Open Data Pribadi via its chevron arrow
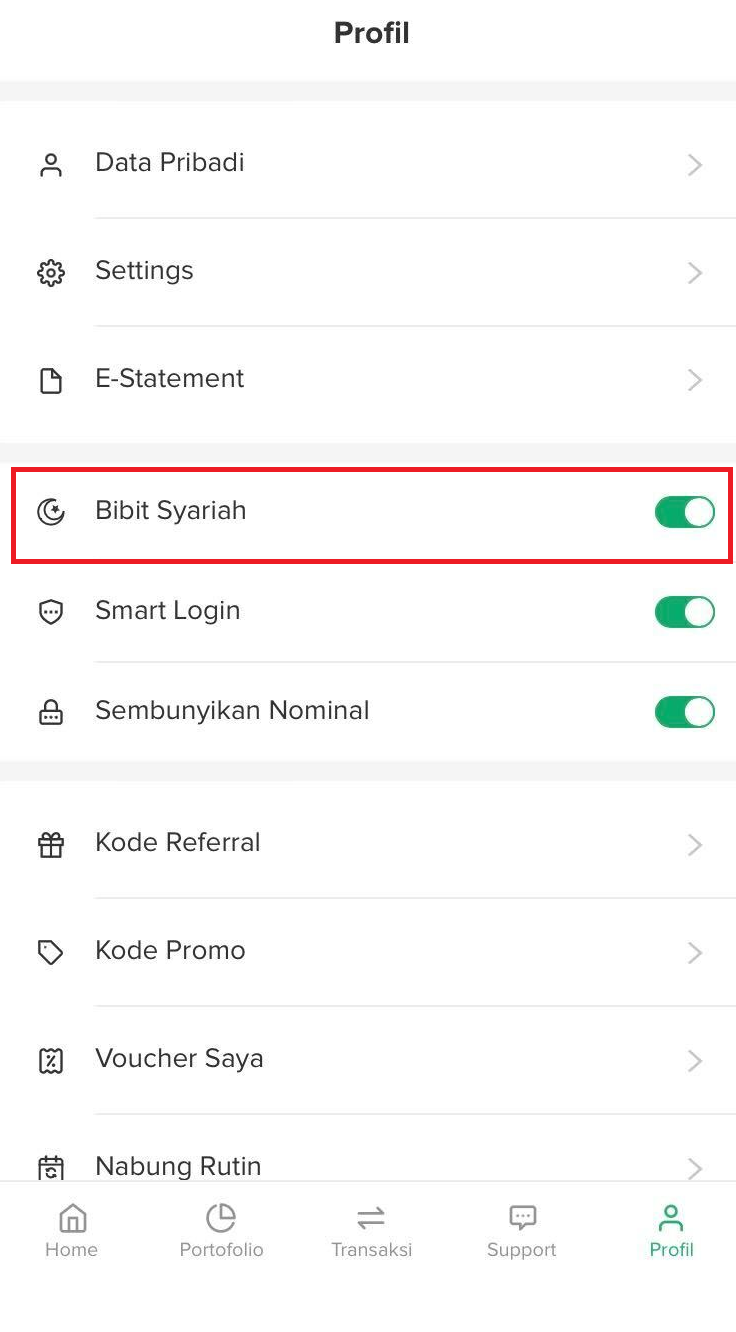This screenshot has height=1332, width=736. coord(695,165)
